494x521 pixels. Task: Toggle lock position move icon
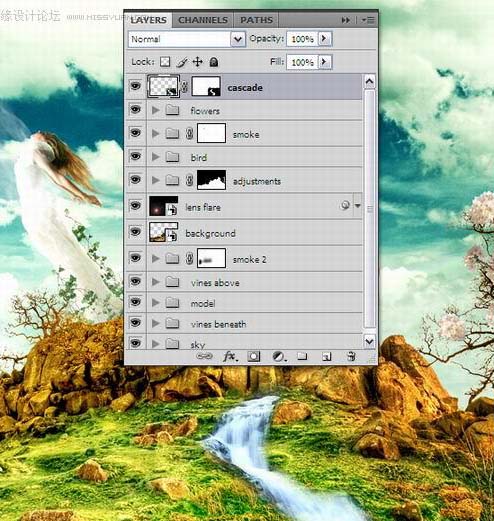pyautogui.click(x=198, y=62)
